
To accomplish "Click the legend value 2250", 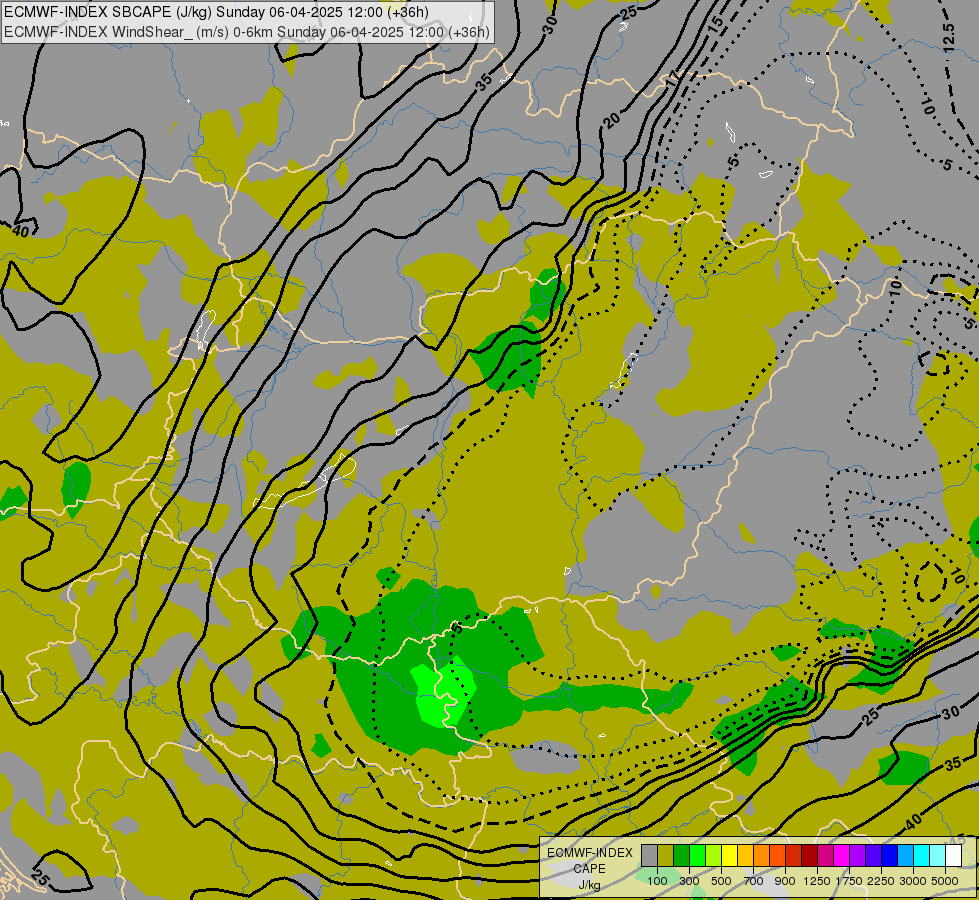I will 881,881.
